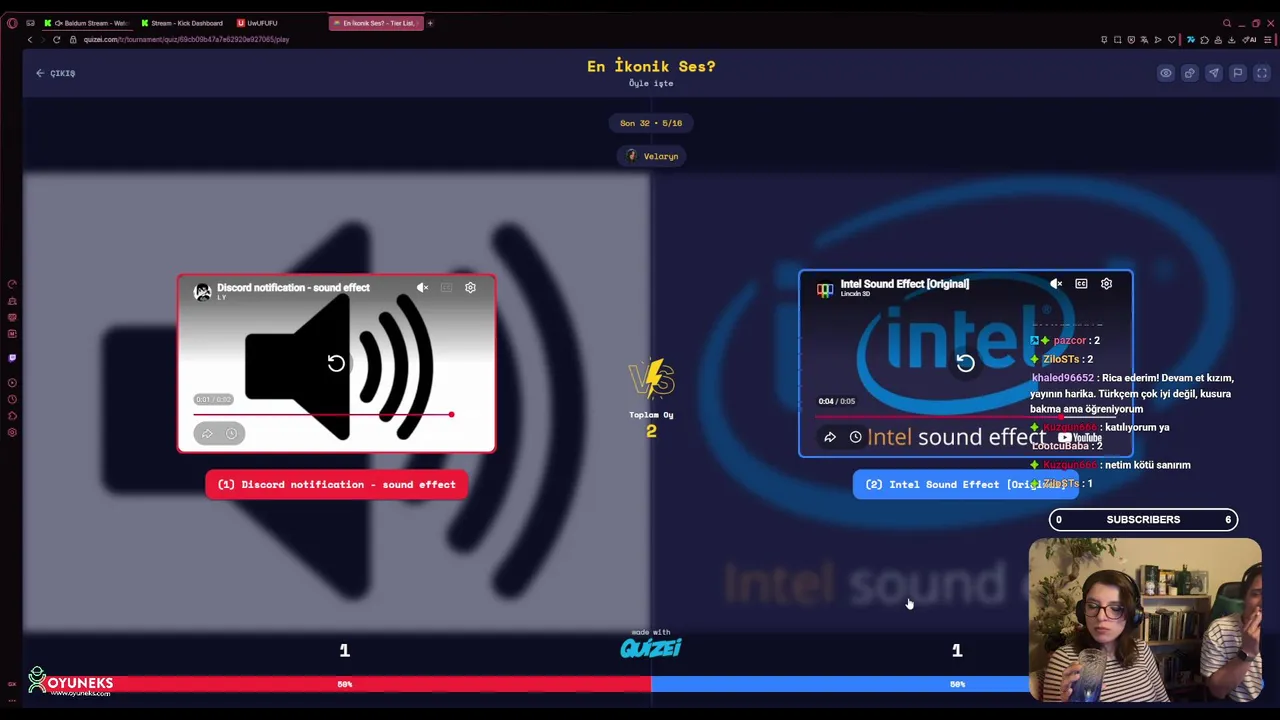Viewport: 1280px width, 720px height.
Task: Click the dice random icon in quiz header
Action: (x=1190, y=73)
